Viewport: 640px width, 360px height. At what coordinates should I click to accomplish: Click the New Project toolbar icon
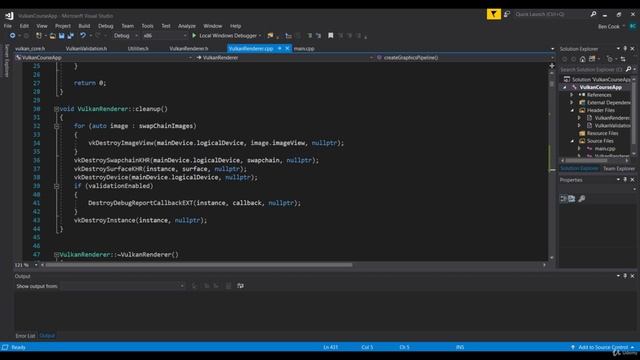point(39,36)
